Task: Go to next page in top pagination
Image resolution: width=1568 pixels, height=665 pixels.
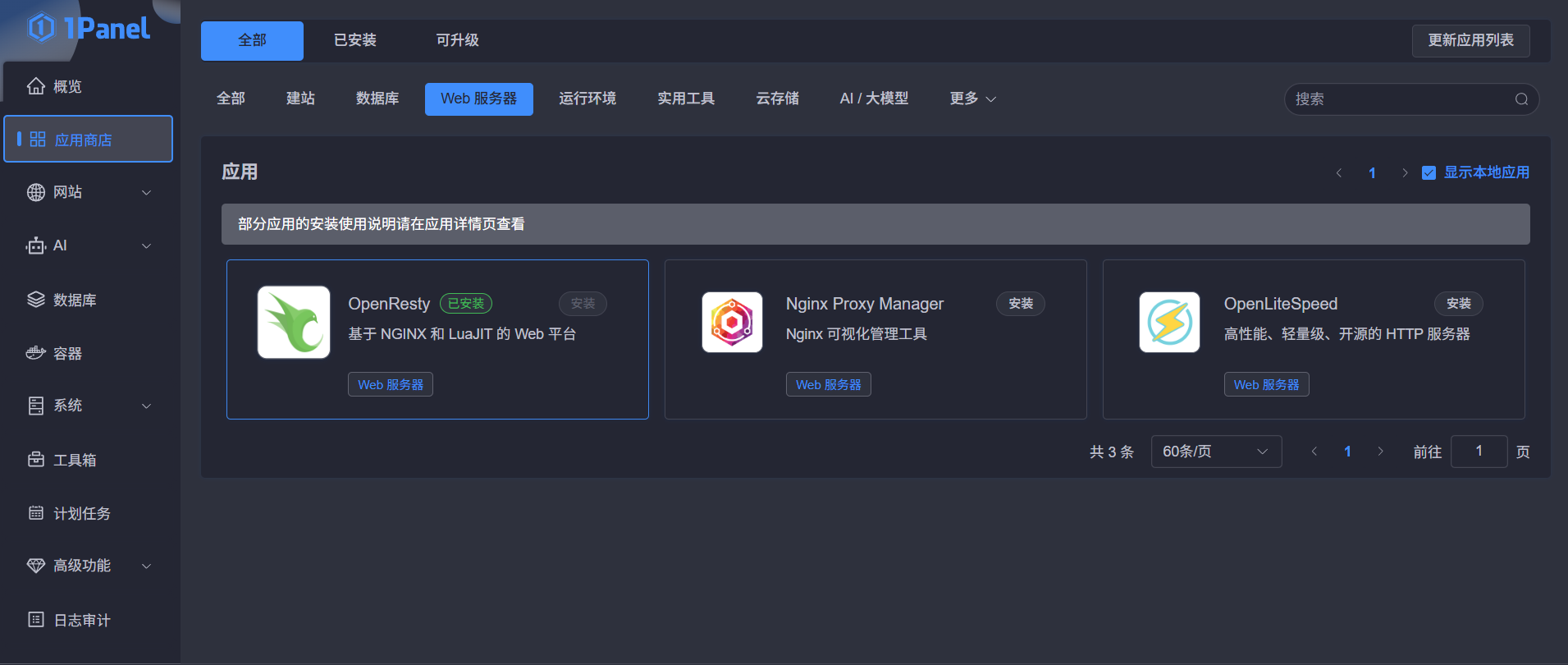Action: point(1405,173)
